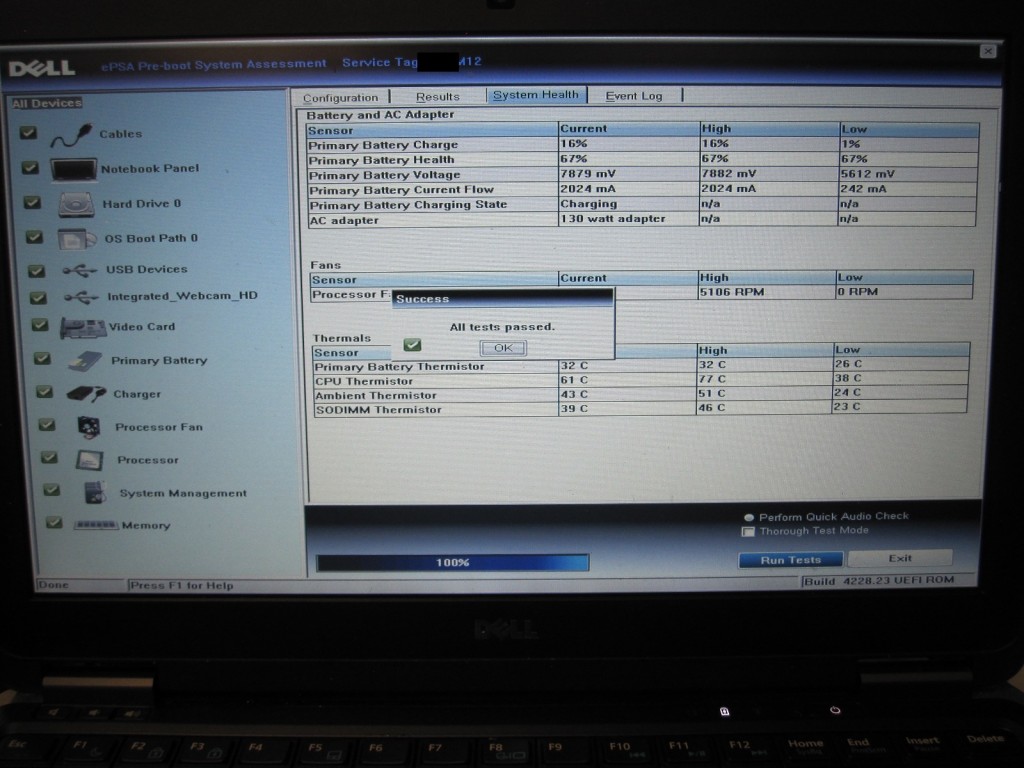
Task: Click the Memory module icon
Action: coord(96,525)
